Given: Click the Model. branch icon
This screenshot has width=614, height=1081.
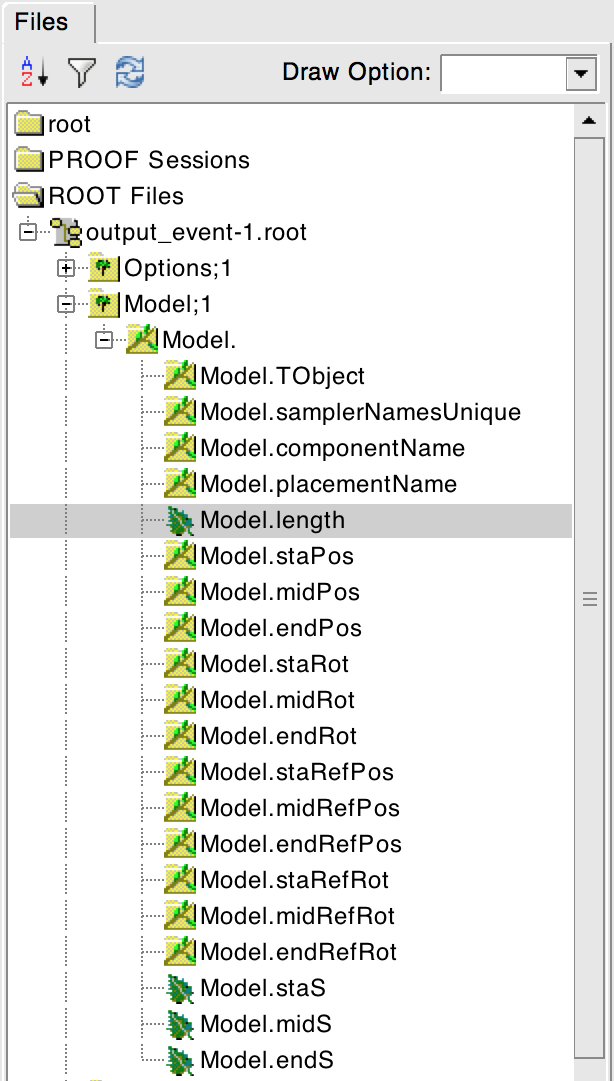Looking at the screenshot, I should (x=143, y=340).
